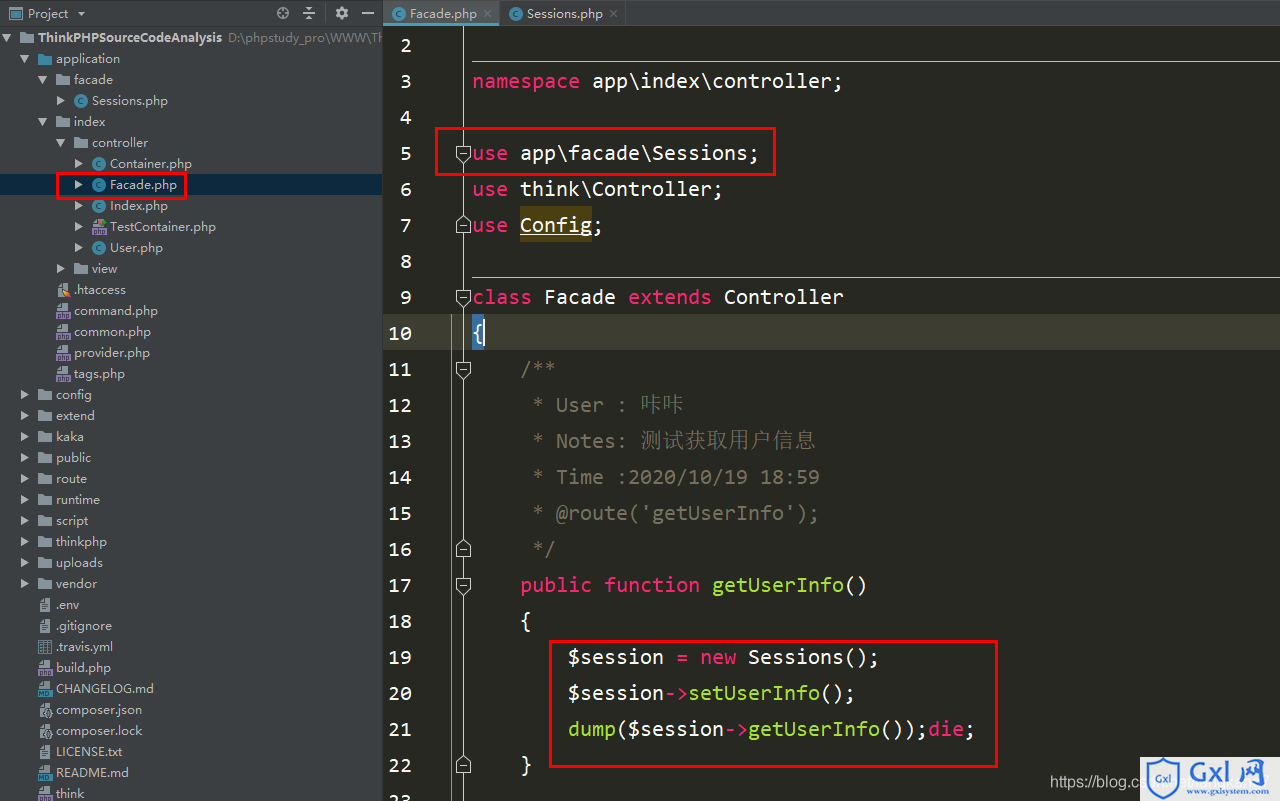Click the extend folder icon
The width and height of the screenshot is (1280, 801).
(45, 416)
